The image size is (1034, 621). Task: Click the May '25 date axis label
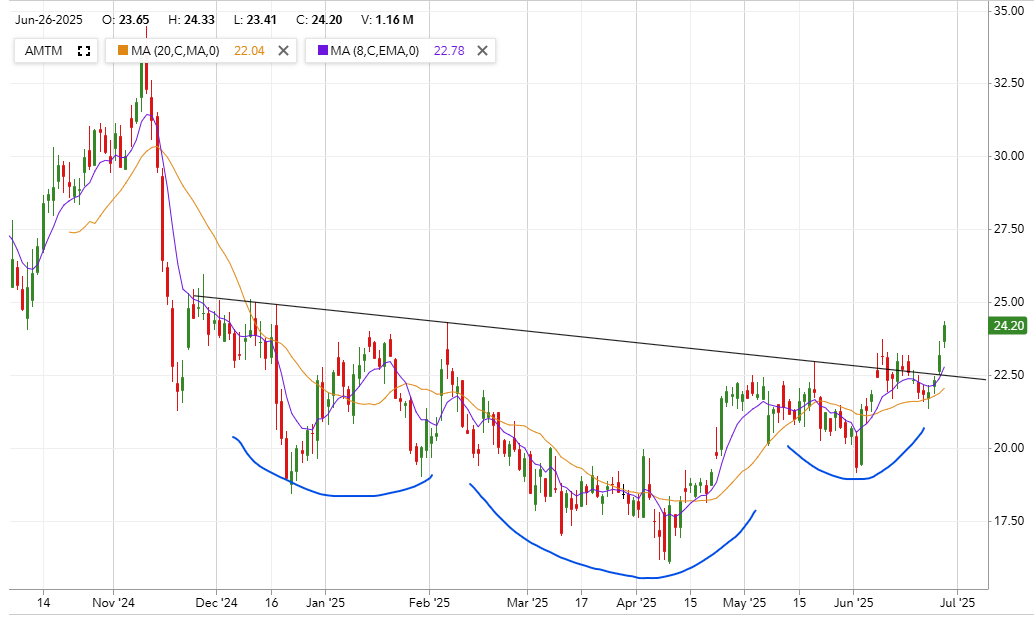tap(745, 603)
